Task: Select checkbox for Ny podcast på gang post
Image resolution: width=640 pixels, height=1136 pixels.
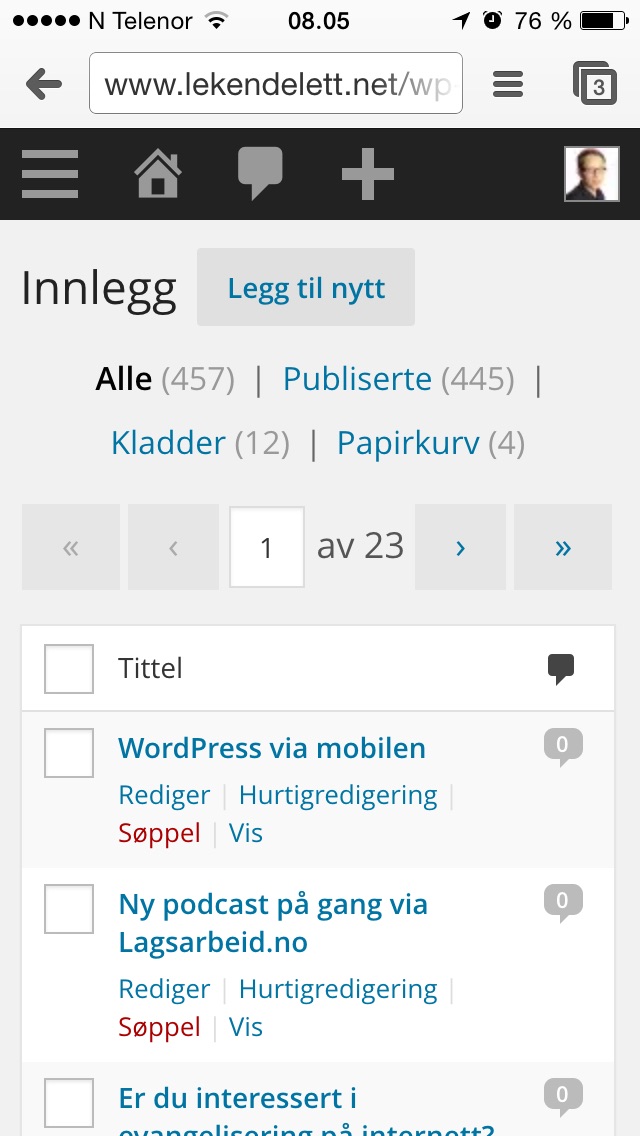Action: [x=69, y=909]
